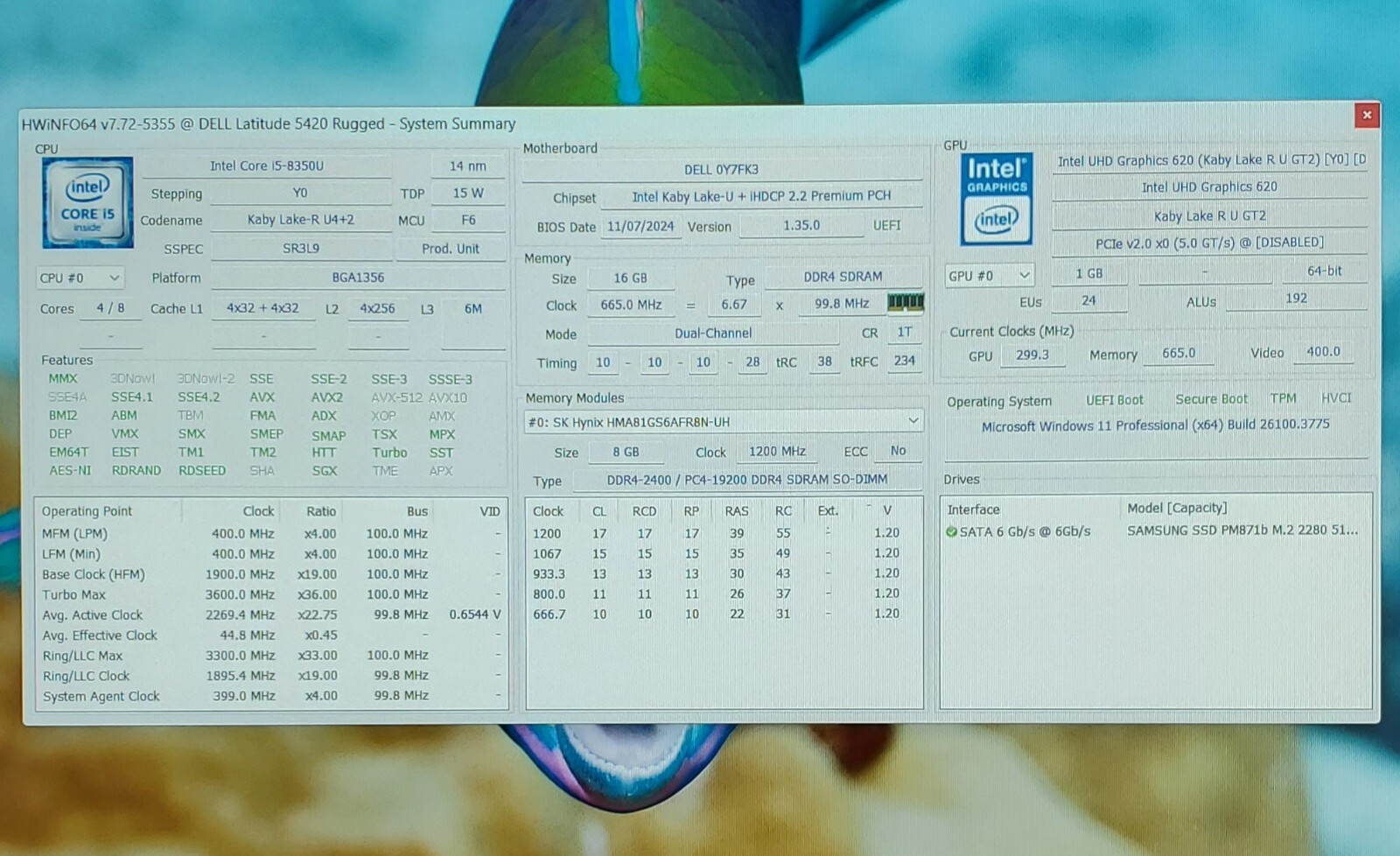Click the DDR4-2400 / PC4-19200 module type field
1400x856 pixels.
[747, 479]
